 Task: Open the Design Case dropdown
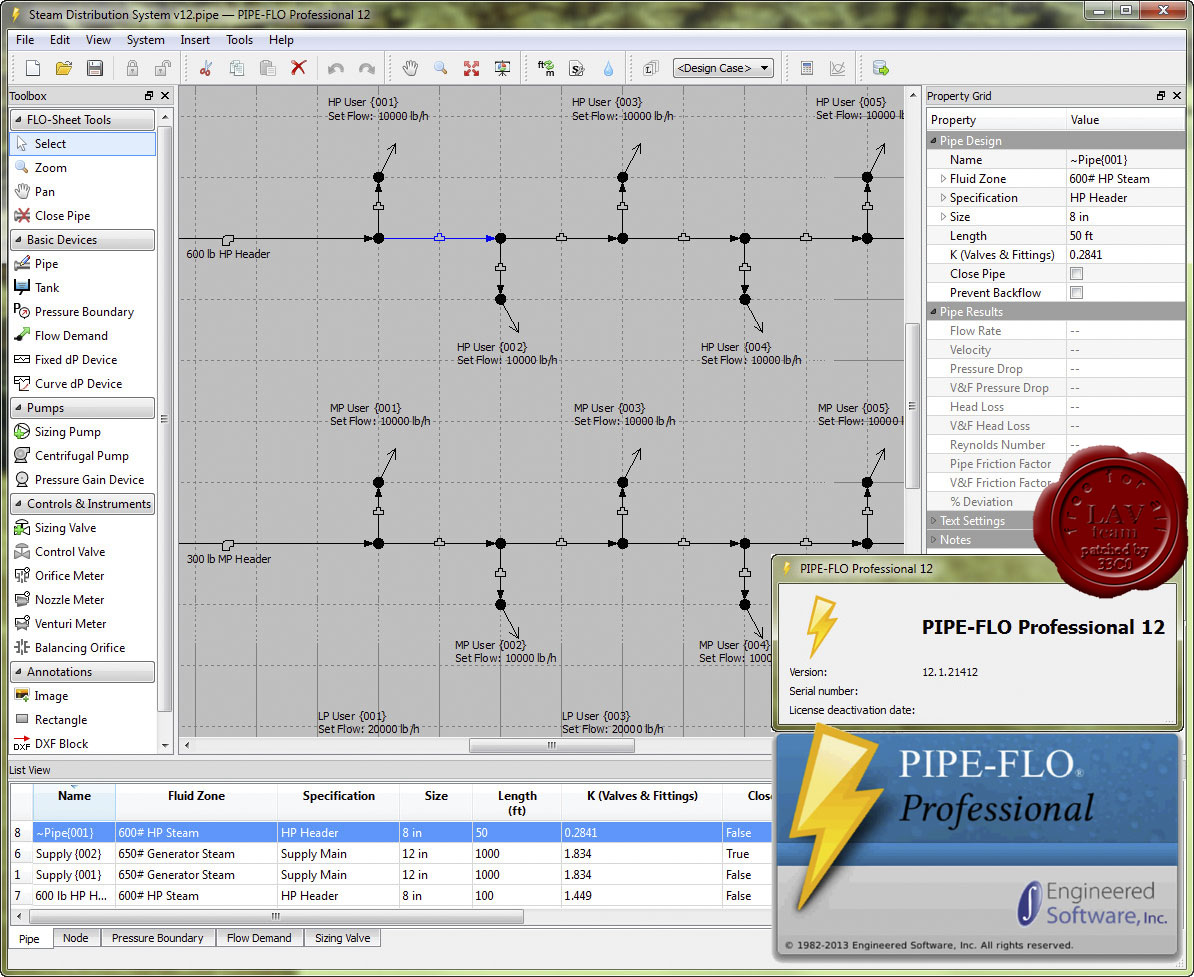point(723,68)
